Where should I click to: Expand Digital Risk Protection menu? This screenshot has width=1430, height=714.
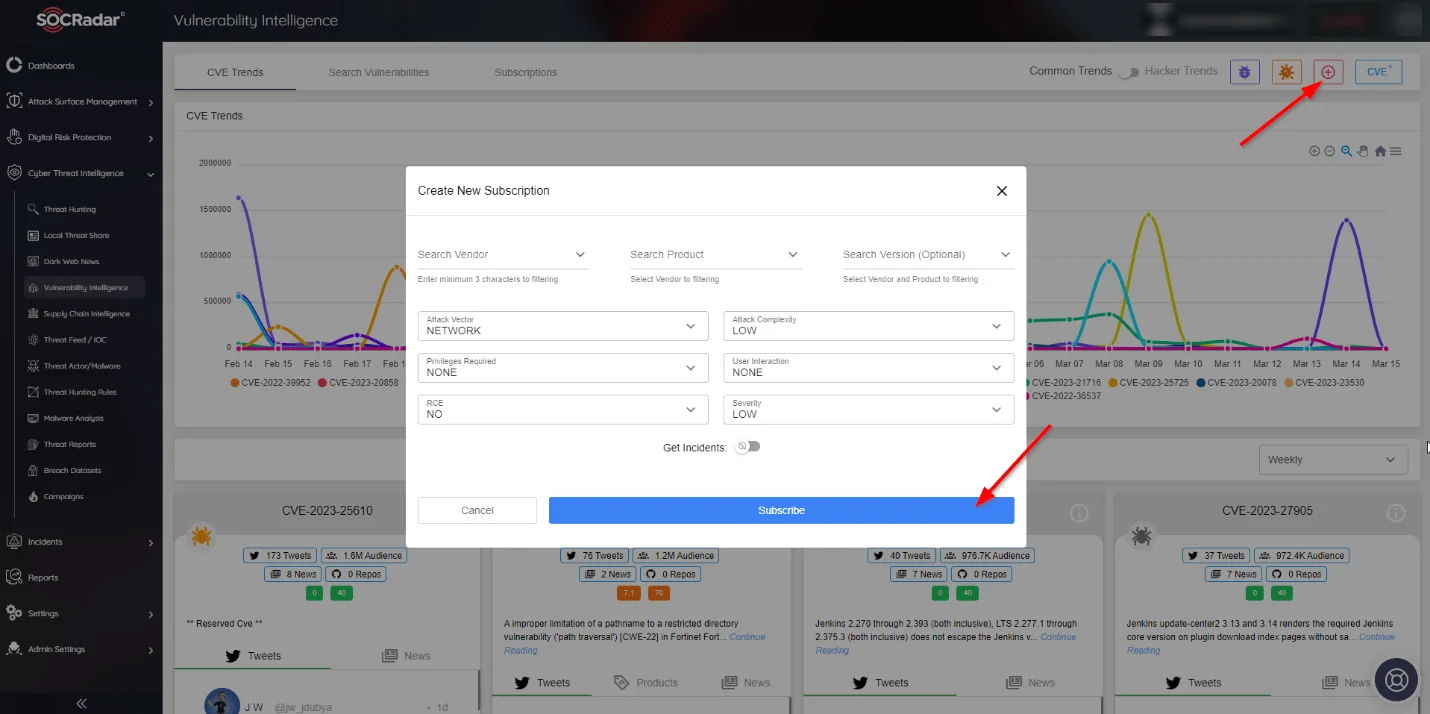point(81,138)
